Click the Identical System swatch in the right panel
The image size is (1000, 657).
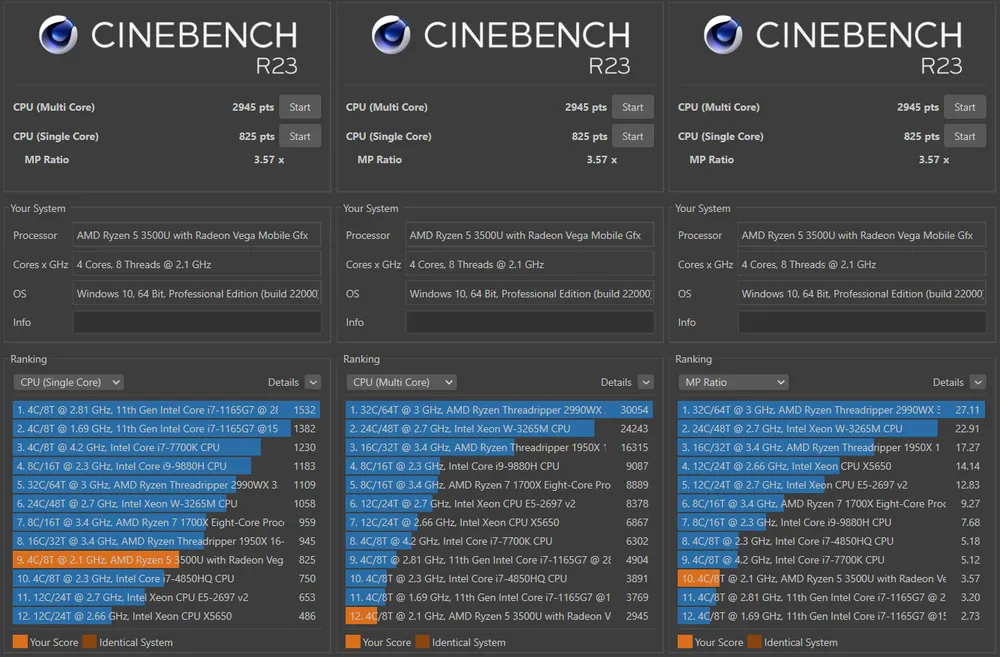(x=755, y=642)
